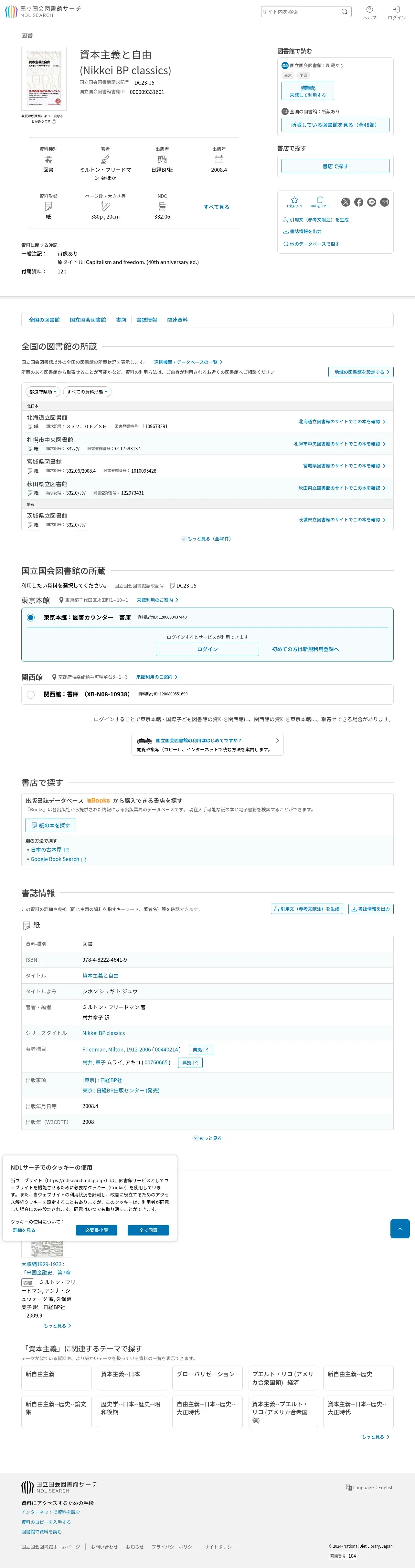
Task: Open the Nikkei BP classics series link
Action: tap(104, 1033)
